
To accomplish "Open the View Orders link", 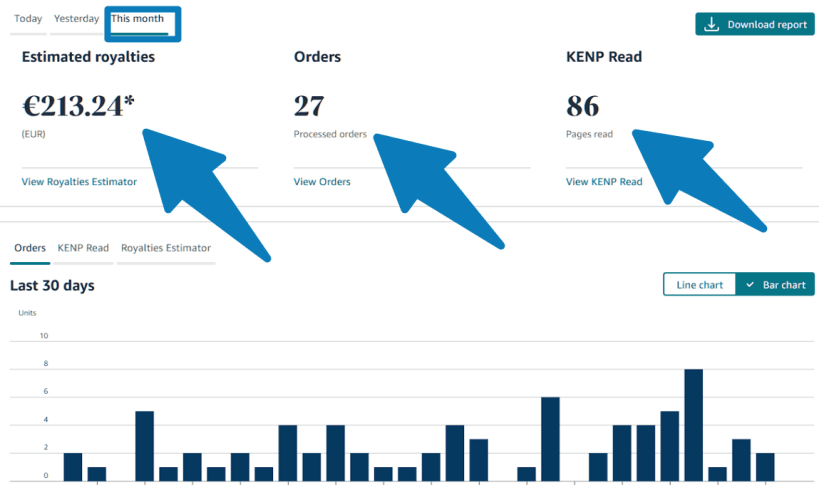I will tap(322, 182).
